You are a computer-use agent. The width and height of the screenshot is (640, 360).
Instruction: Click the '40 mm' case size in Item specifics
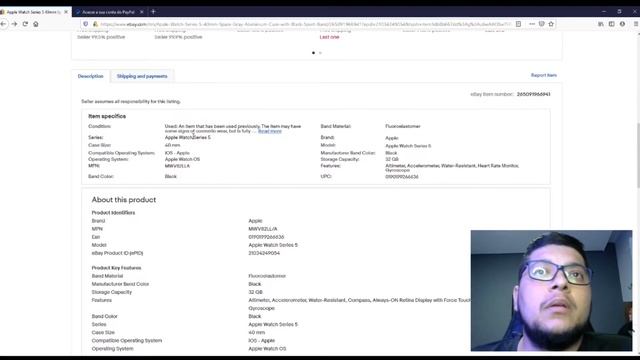click(173, 145)
